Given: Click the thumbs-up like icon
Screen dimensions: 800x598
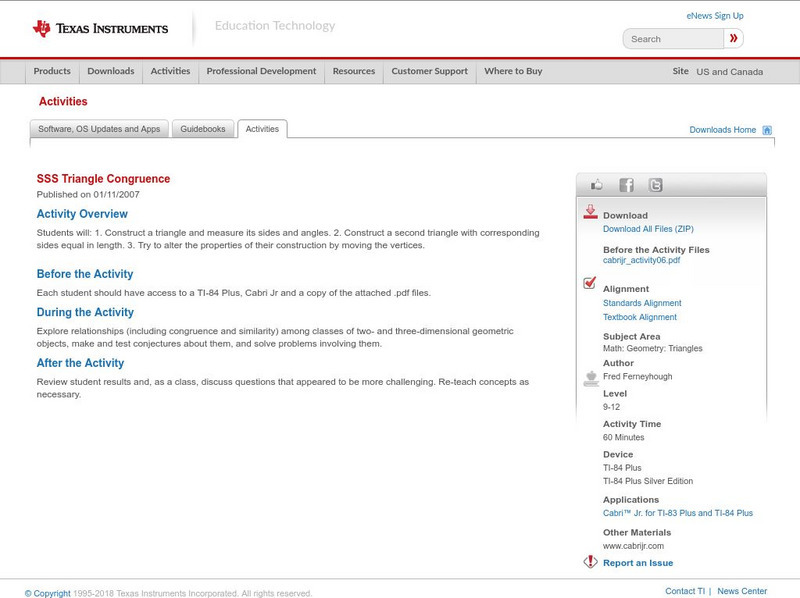Looking at the screenshot, I should (596, 185).
